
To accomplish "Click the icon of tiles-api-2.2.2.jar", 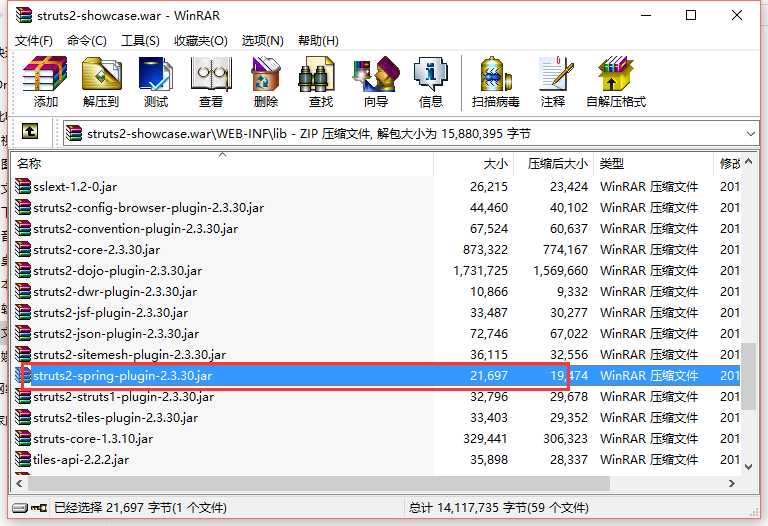I will [23, 459].
